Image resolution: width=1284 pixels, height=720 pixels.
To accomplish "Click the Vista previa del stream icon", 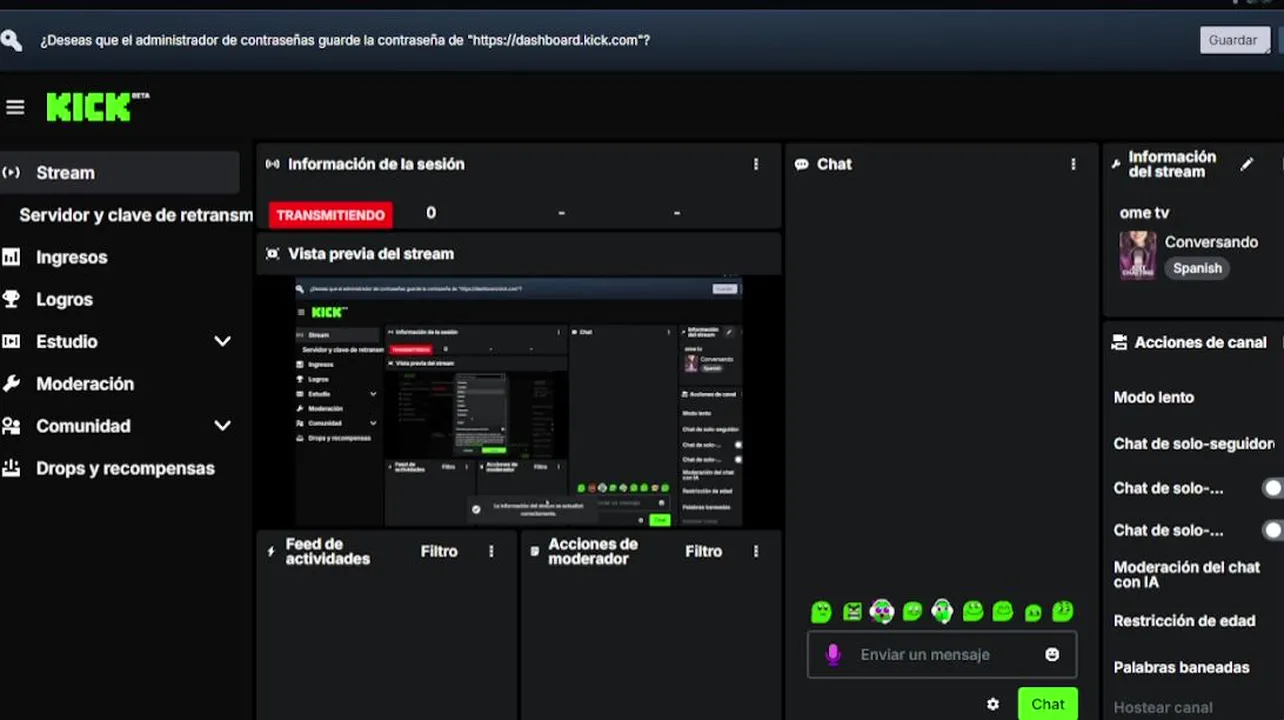I will (272, 254).
